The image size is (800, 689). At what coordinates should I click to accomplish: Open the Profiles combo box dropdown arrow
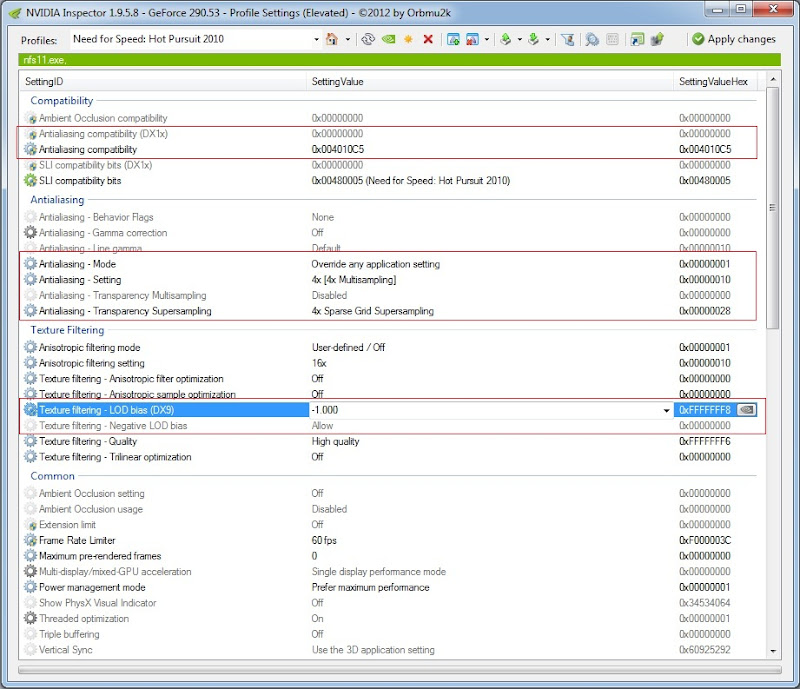316,39
